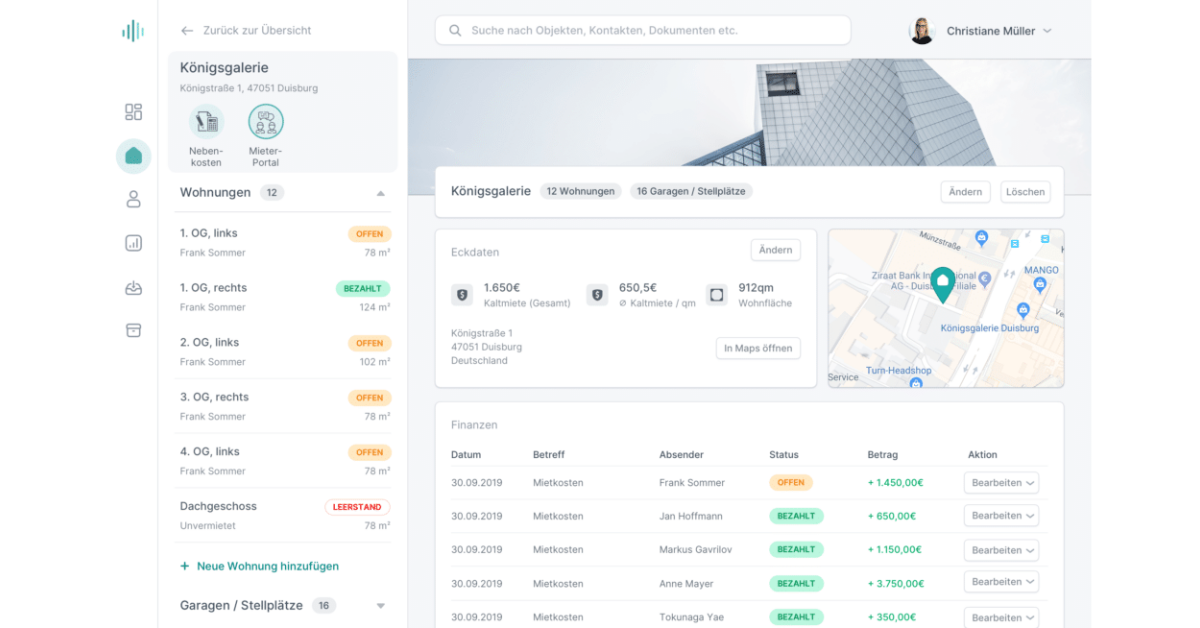Screen dimensions: 1200x628
Task: Click the Löschen button
Action: coord(1025,192)
